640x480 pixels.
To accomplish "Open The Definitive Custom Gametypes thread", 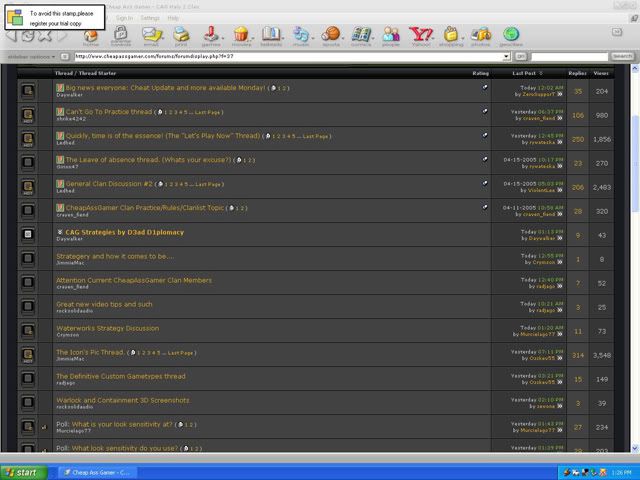I will (121, 376).
